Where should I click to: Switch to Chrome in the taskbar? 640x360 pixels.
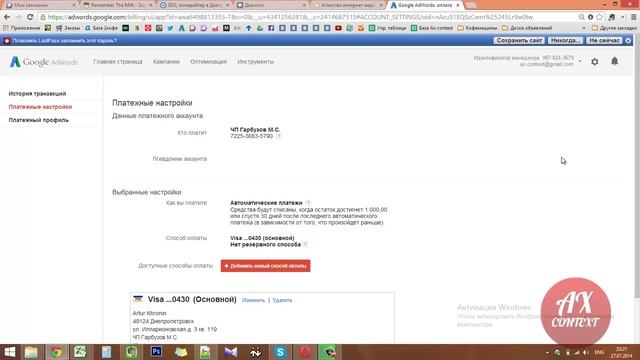(x=56, y=352)
